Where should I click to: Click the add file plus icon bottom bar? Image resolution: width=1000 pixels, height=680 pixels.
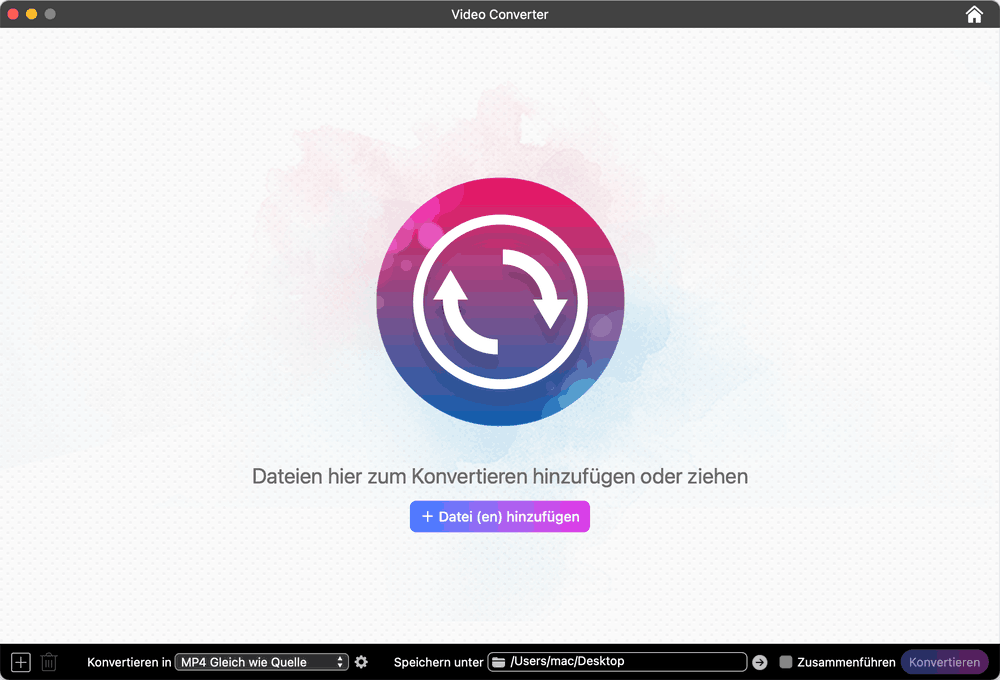point(20,662)
